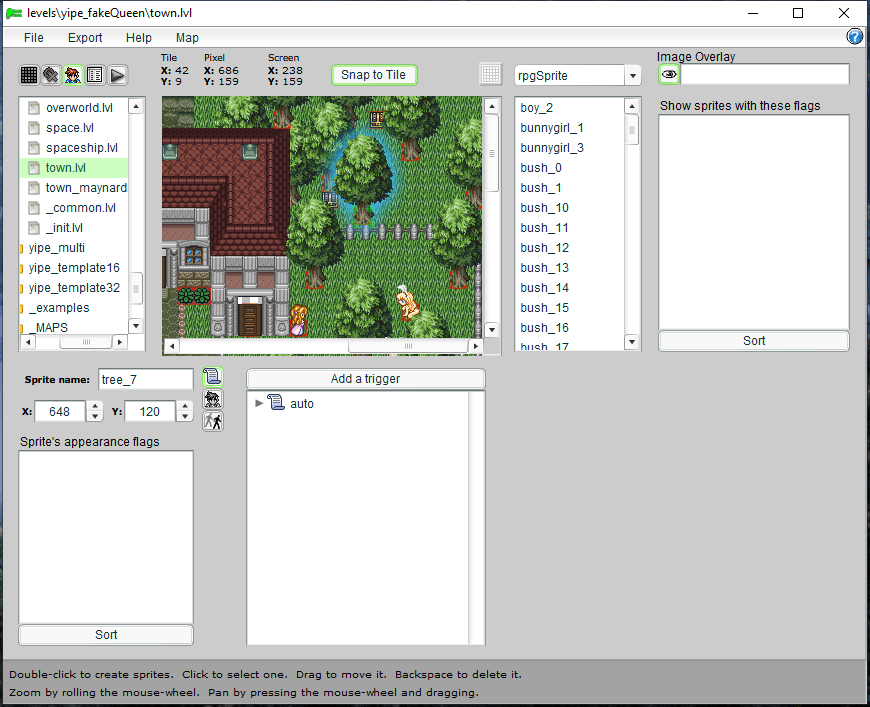Open the Map menu
This screenshot has height=707, width=870.
click(x=187, y=38)
